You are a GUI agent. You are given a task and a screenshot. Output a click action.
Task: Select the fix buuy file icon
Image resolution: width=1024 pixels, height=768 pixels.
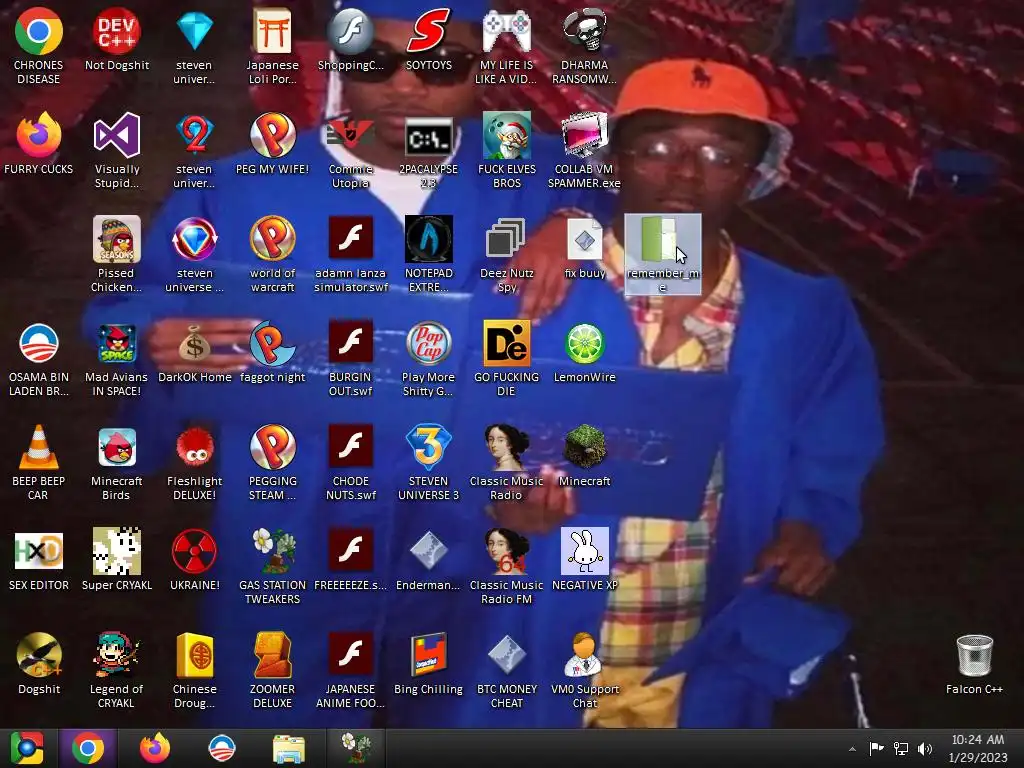click(x=584, y=240)
